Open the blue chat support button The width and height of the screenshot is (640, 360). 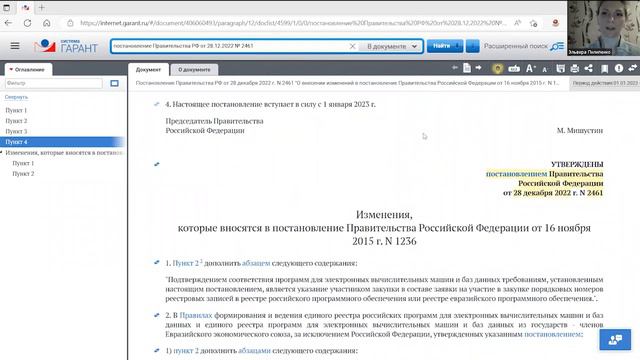pos(615,340)
